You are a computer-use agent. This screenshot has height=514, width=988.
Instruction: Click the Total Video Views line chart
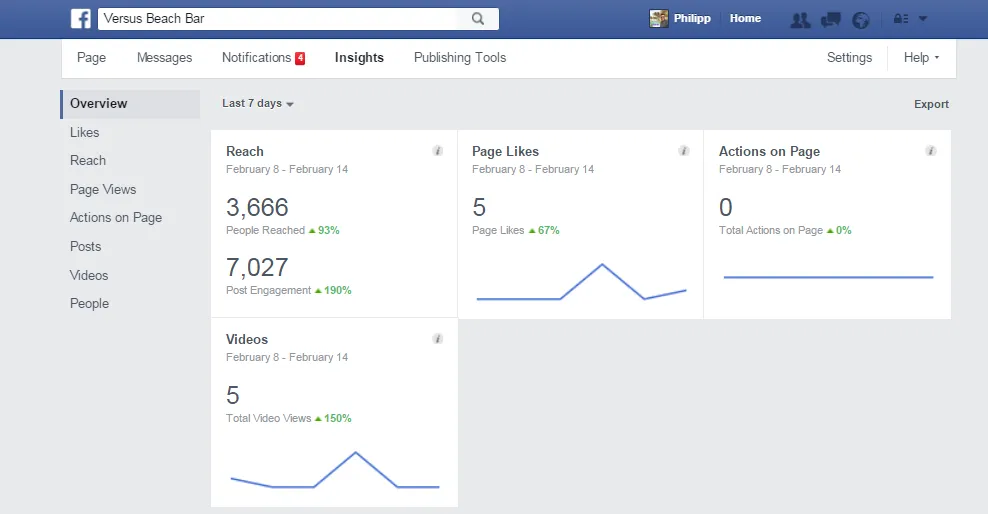tap(335, 470)
